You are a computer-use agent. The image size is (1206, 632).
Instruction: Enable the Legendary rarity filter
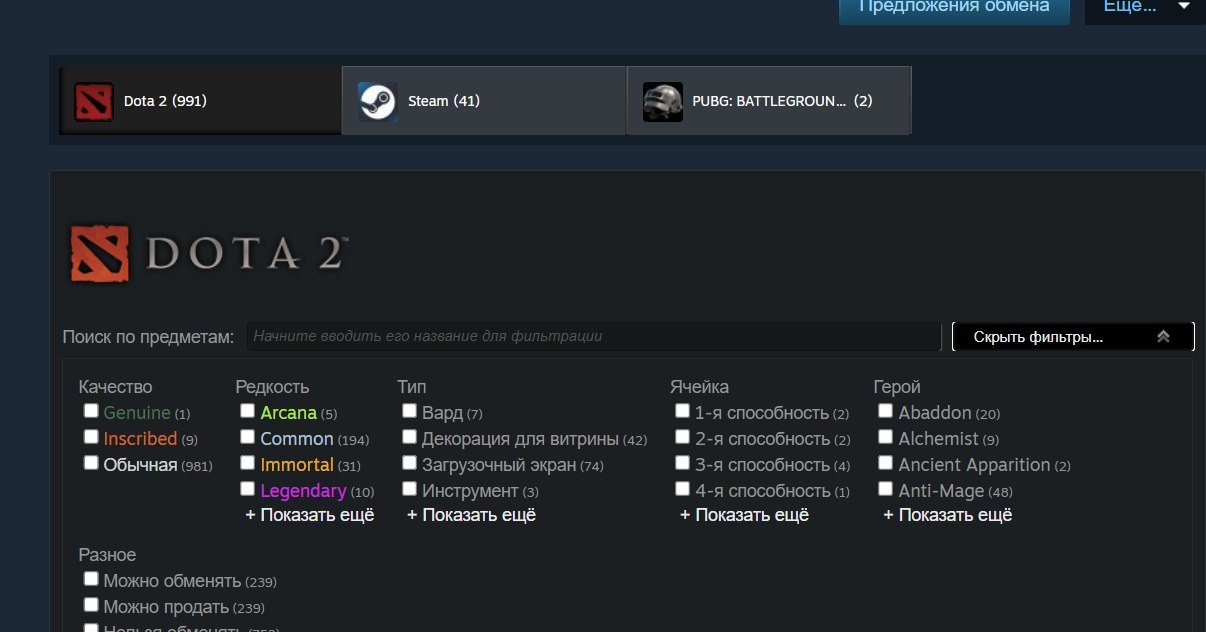coord(247,489)
